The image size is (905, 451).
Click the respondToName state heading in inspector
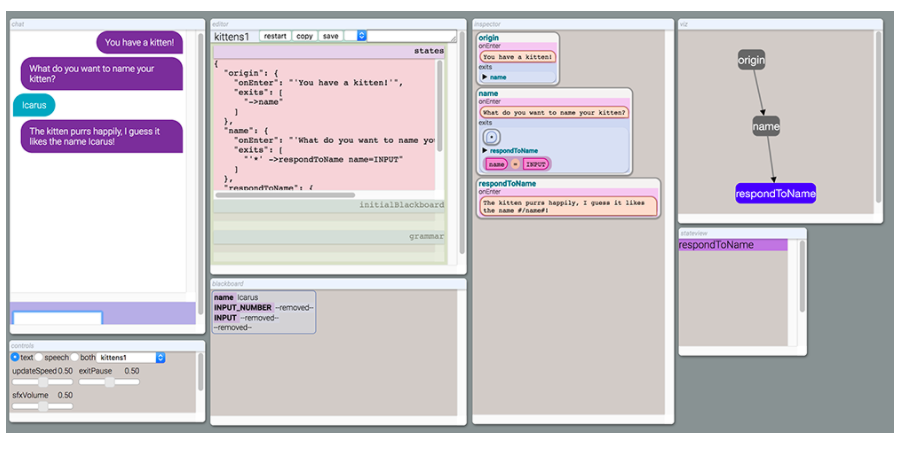pyautogui.click(x=507, y=184)
